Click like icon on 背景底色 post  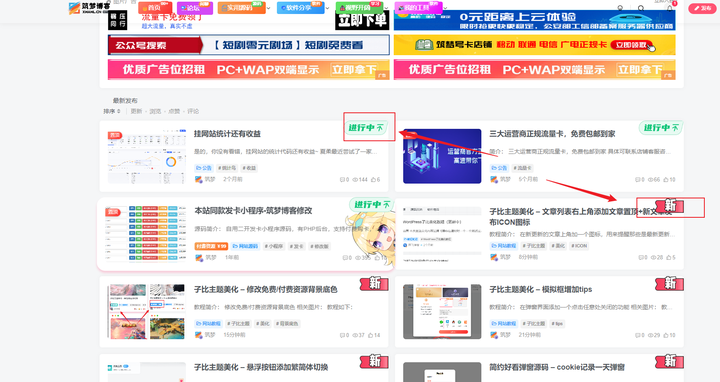point(371,335)
